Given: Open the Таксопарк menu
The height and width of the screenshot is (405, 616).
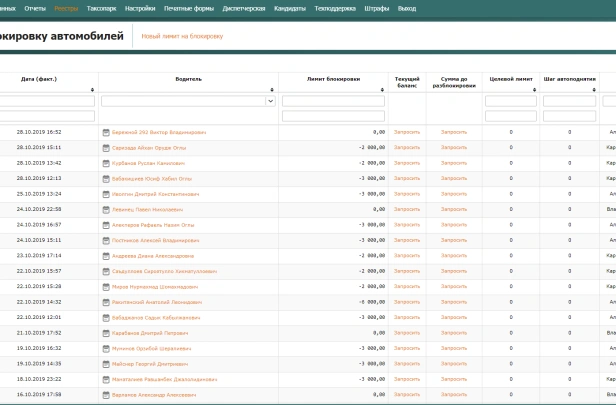Looking at the screenshot, I should click(x=102, y=7).
